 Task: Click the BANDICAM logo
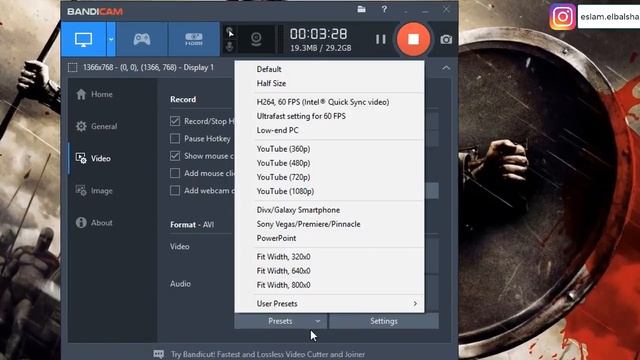(95, 11)
